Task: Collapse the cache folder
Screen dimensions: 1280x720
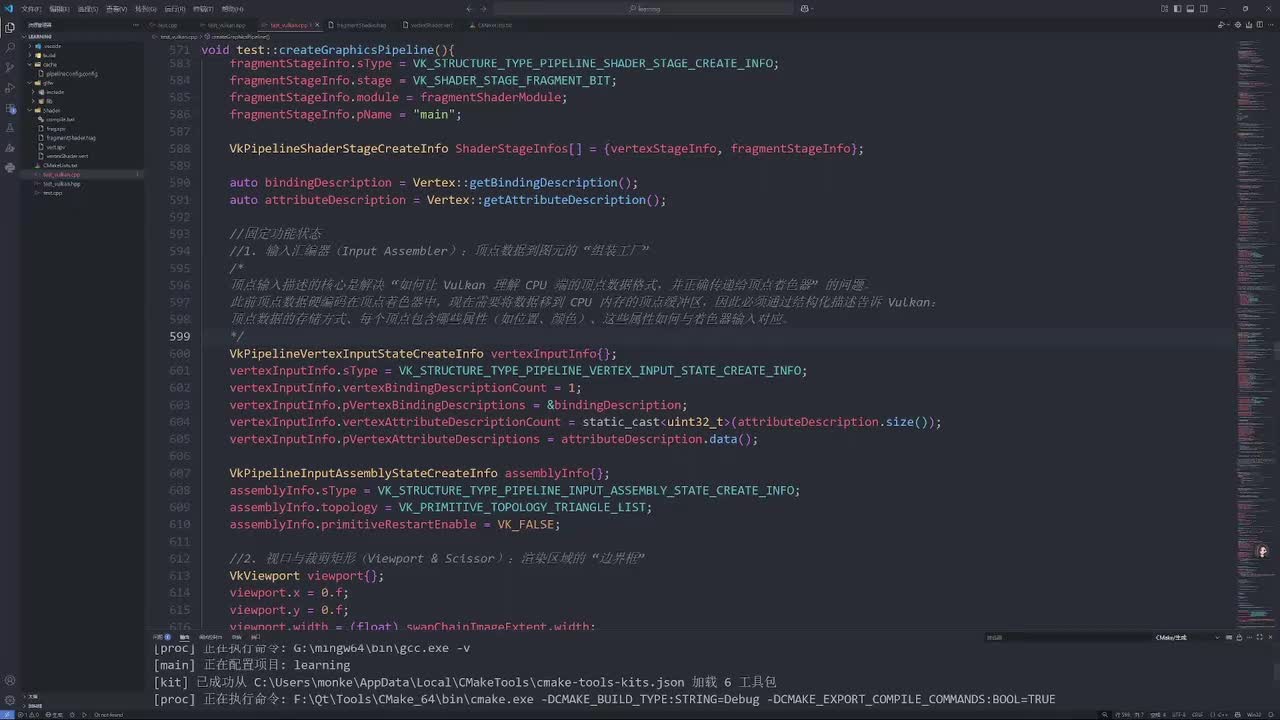Action: tap(82, 64)
